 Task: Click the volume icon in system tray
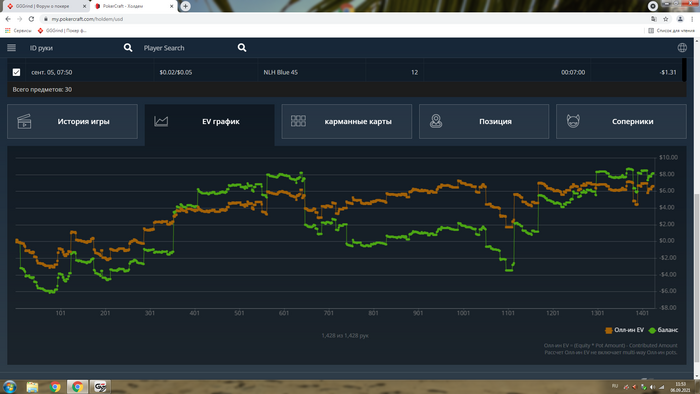point(652,387)
